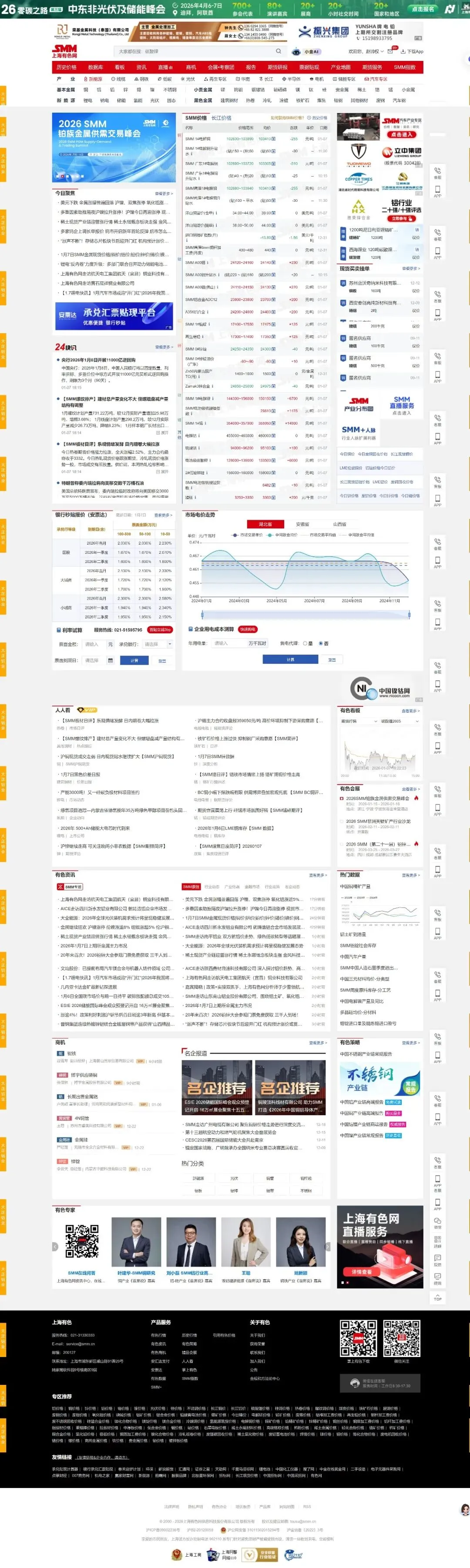Click the 票面金额 请输入 field

(x=94, y=644)
